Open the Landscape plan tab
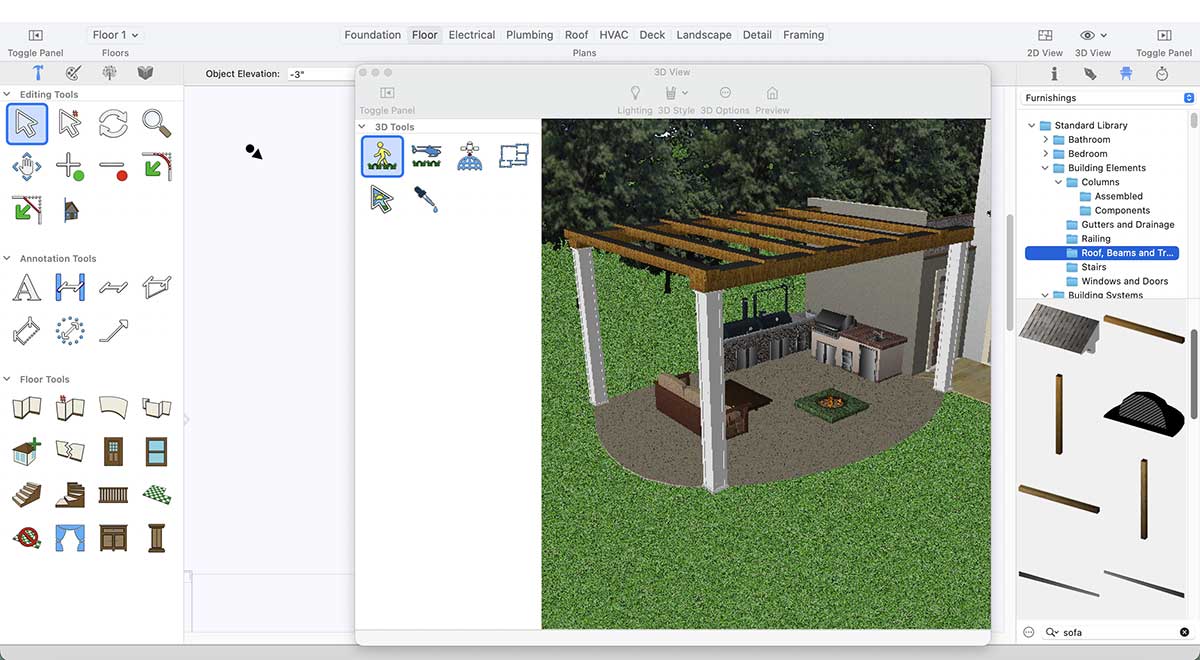This screenshot has height=660, width=1200. pyautogui.click(x=703, y=35)
